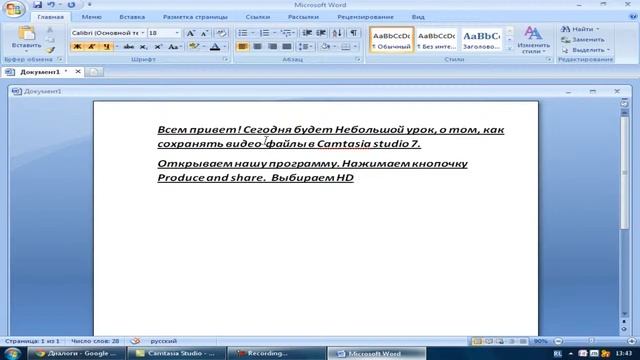The height and width of the screenshot is (360, 640).
Task: Justify the paragraph text
Action: pos(287,47)
